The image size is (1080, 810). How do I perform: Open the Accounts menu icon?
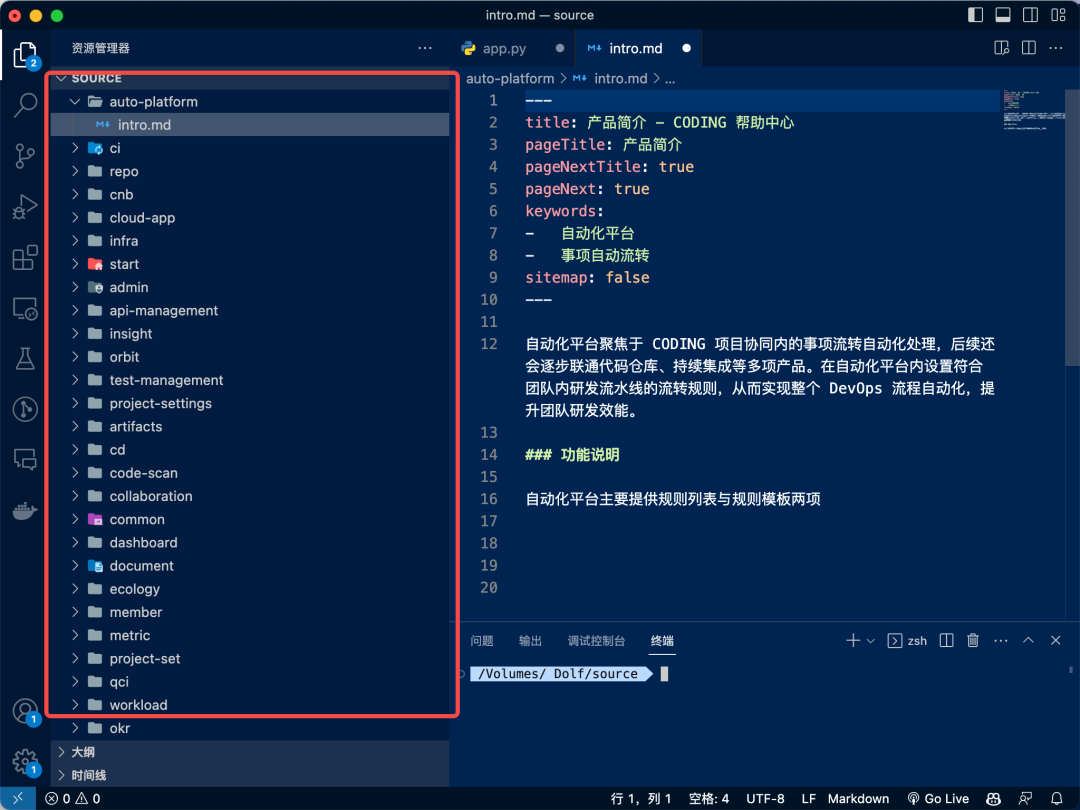point(25,711)
